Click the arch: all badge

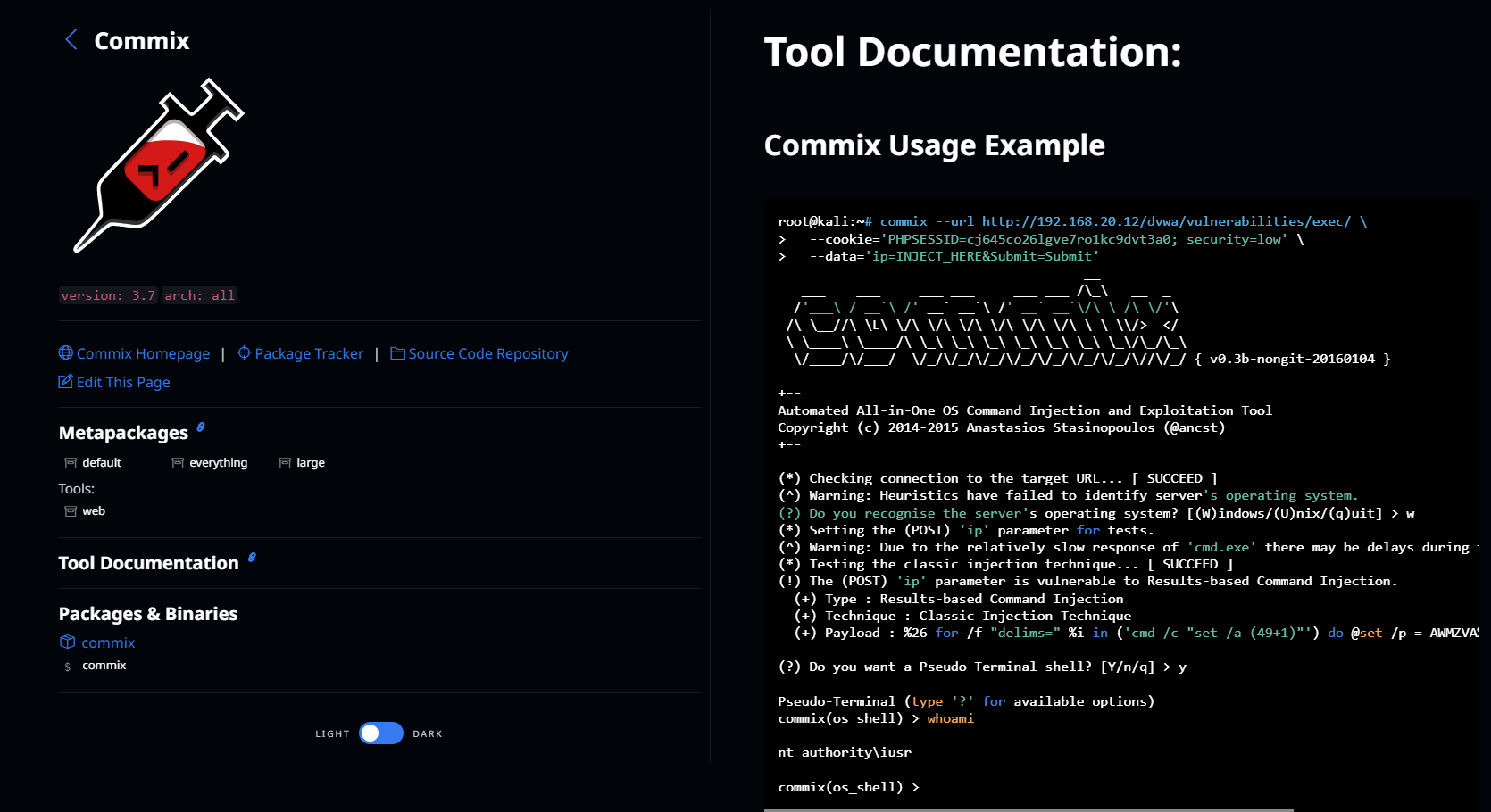click(199, 294)
